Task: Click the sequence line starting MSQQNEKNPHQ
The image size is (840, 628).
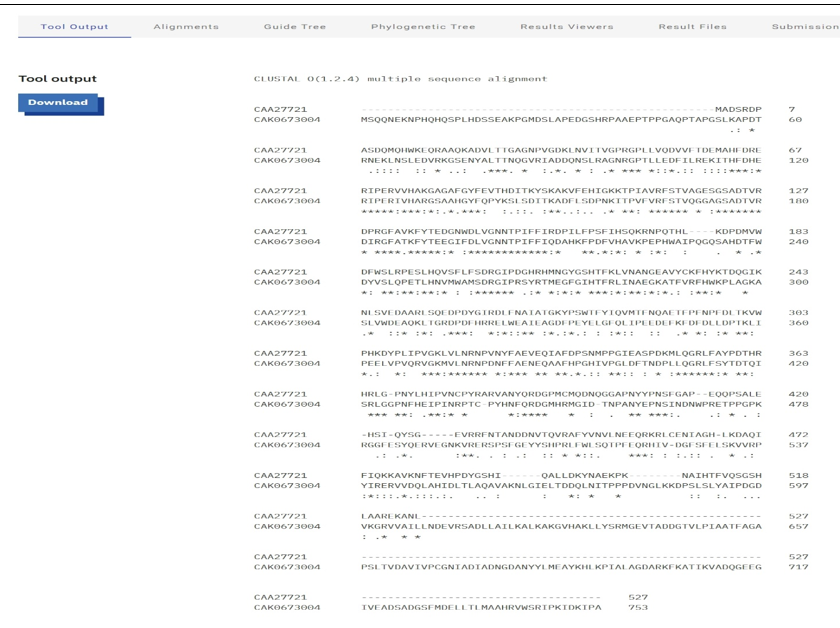Action: pos(561,119)
